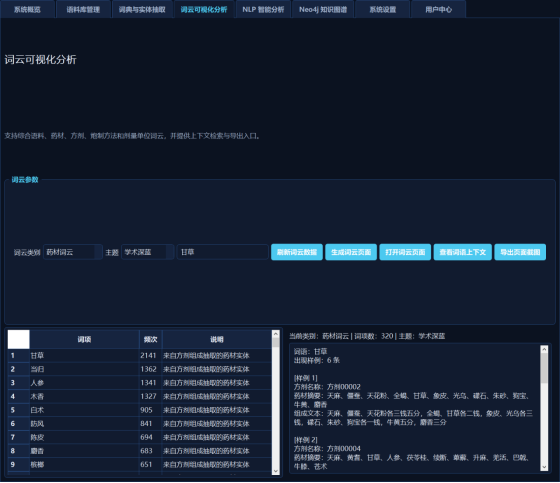Click the table's vertical scrollbar thumb
This screenshot has height=483, width=560.
(x=275, y=342)
